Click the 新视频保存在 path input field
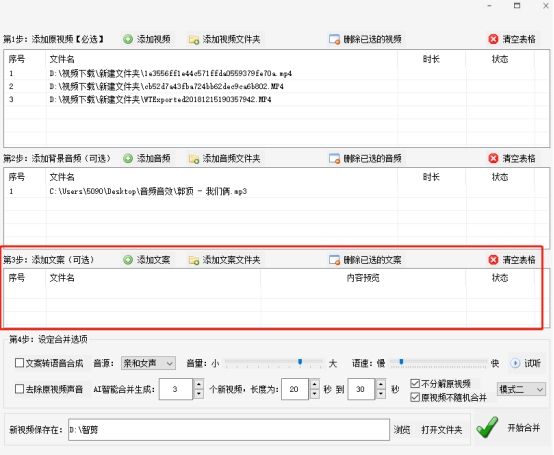 click(229, 430)
